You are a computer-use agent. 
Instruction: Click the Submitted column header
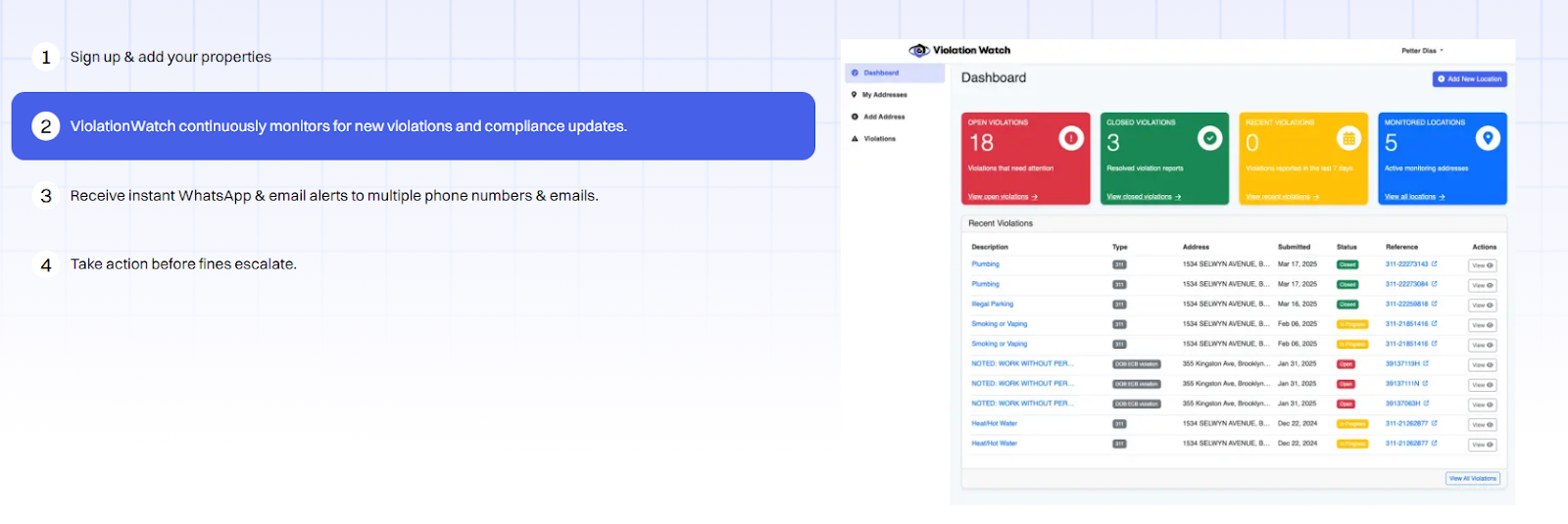1294,247
